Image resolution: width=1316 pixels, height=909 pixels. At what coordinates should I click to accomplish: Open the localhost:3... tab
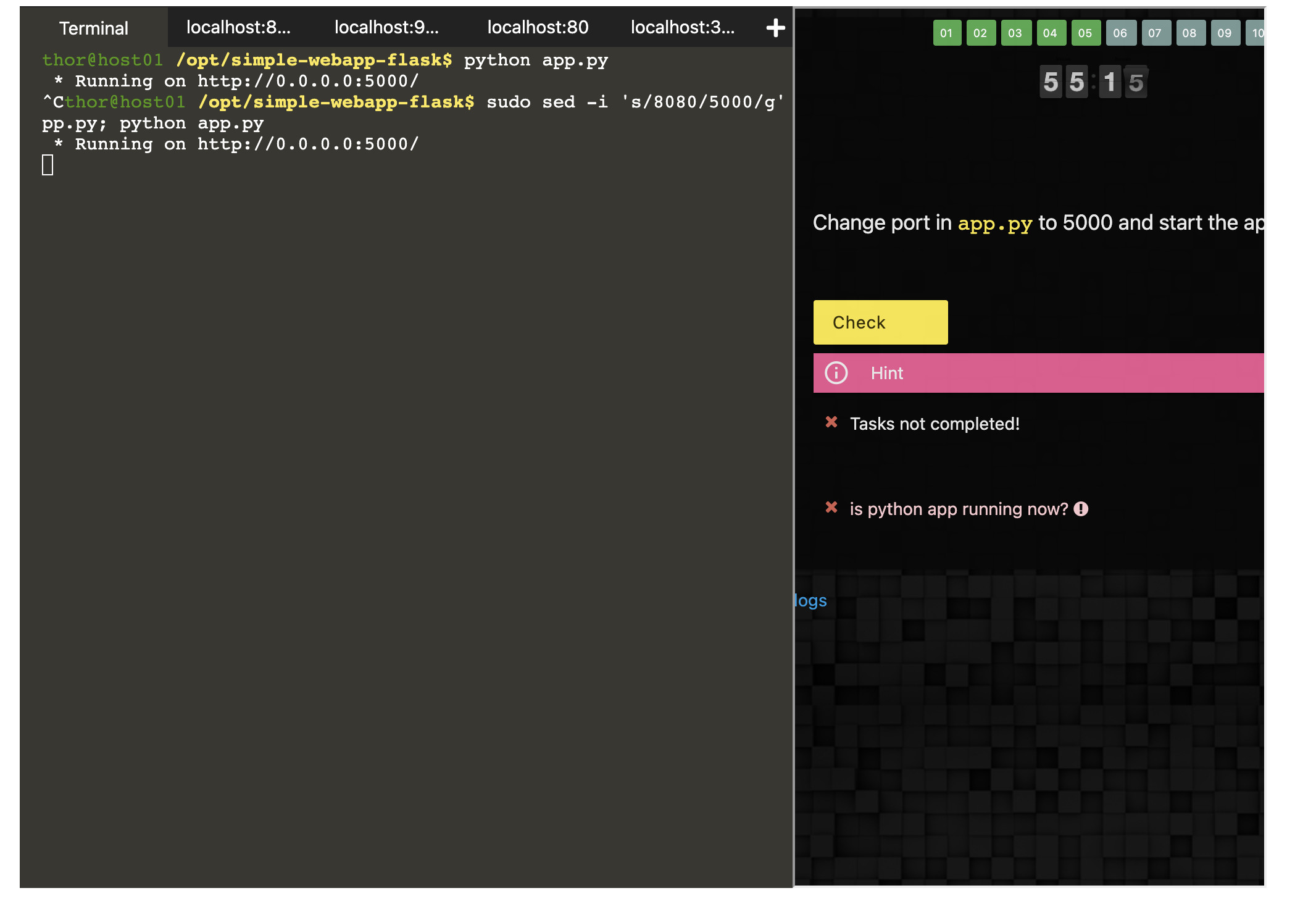pos(683,28)
